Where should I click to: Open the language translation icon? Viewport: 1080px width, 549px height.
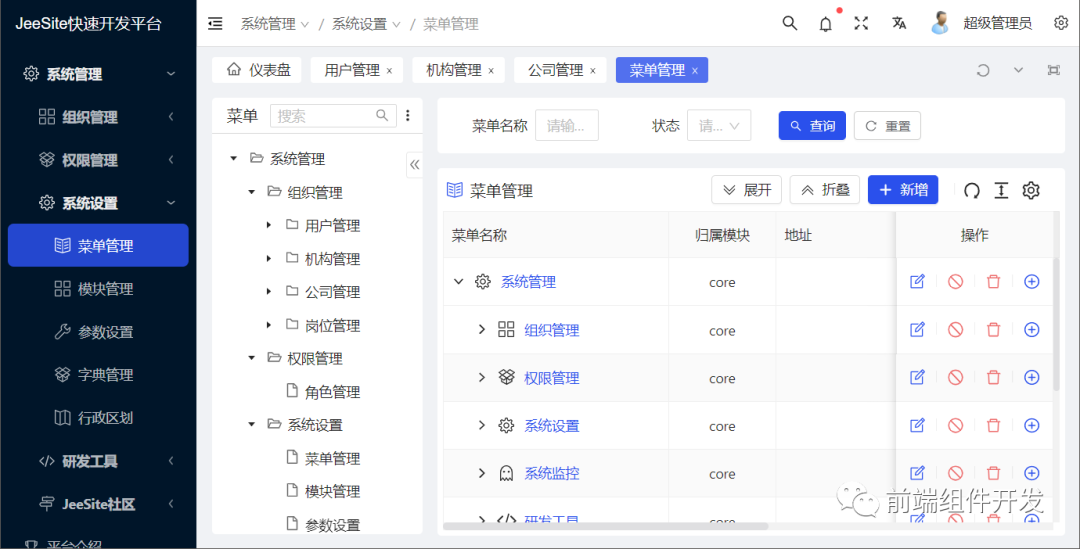(x=899, y=23)
